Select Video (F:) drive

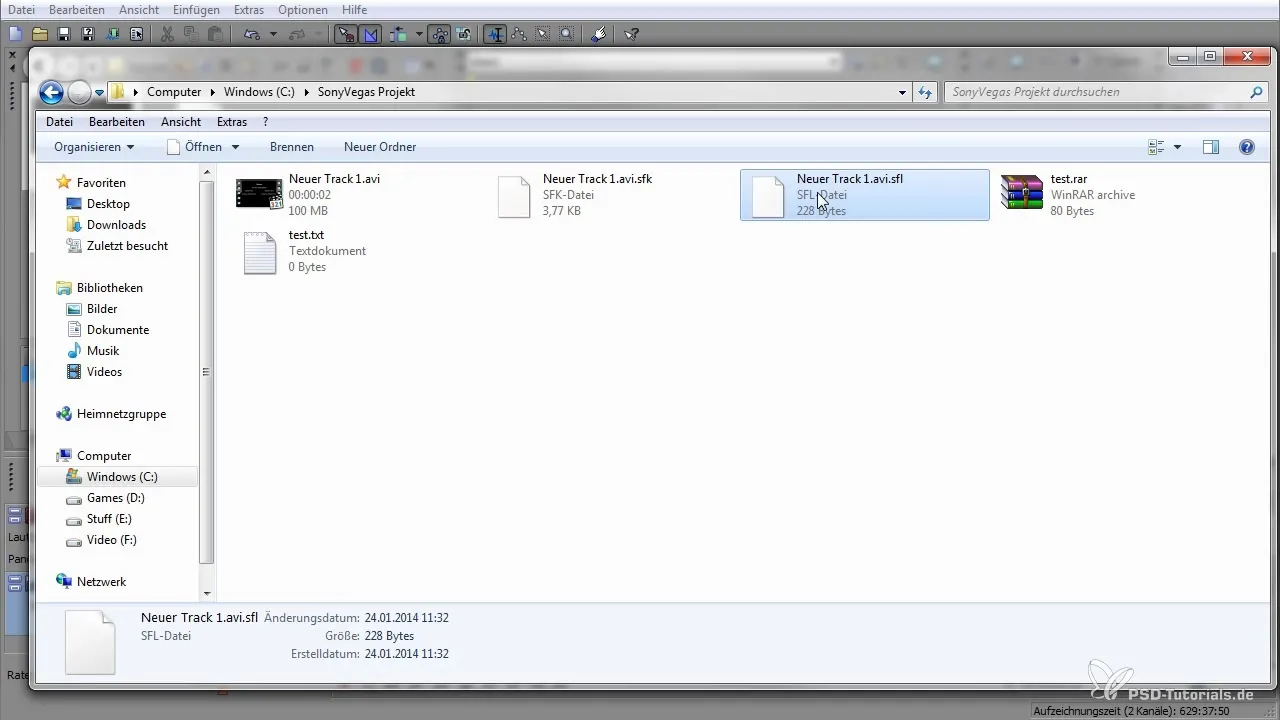pyautogui.click(x=111, y=540)
